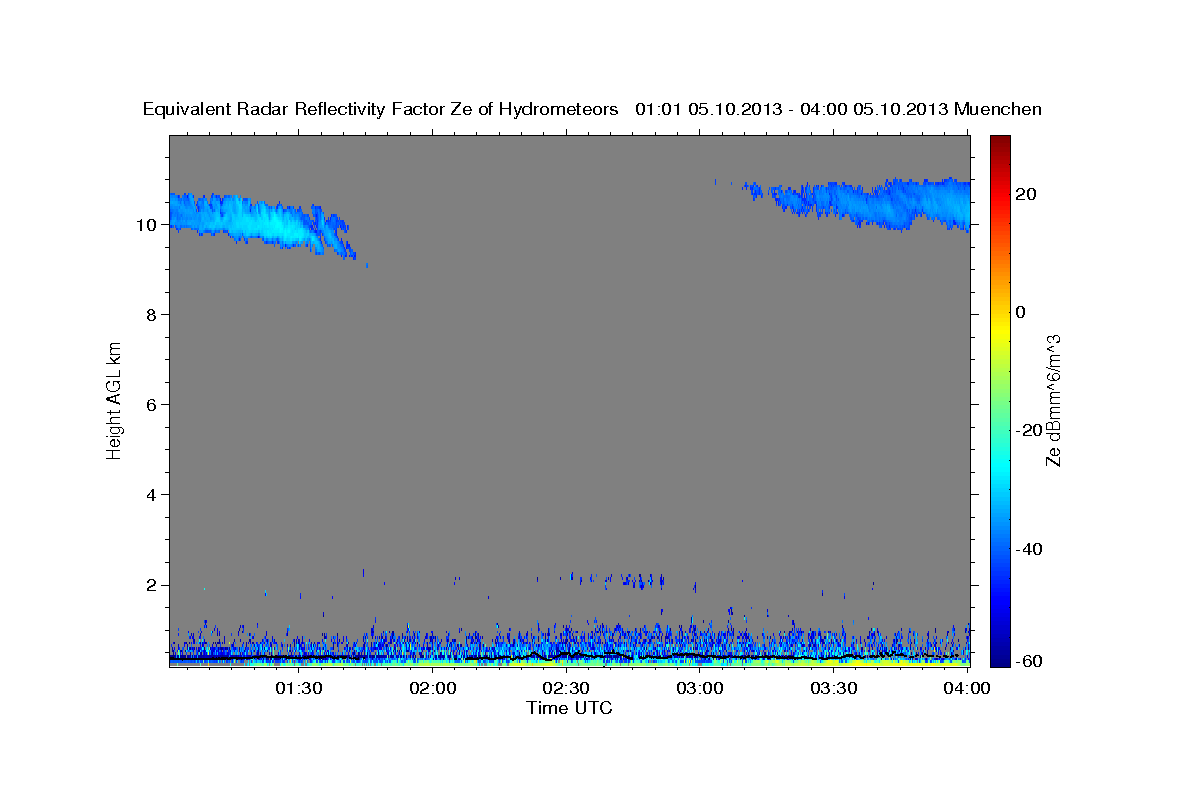Click the "2" height tick label
The height and width of the screenshot is (800, 1200).
click(x=152, y=585)
